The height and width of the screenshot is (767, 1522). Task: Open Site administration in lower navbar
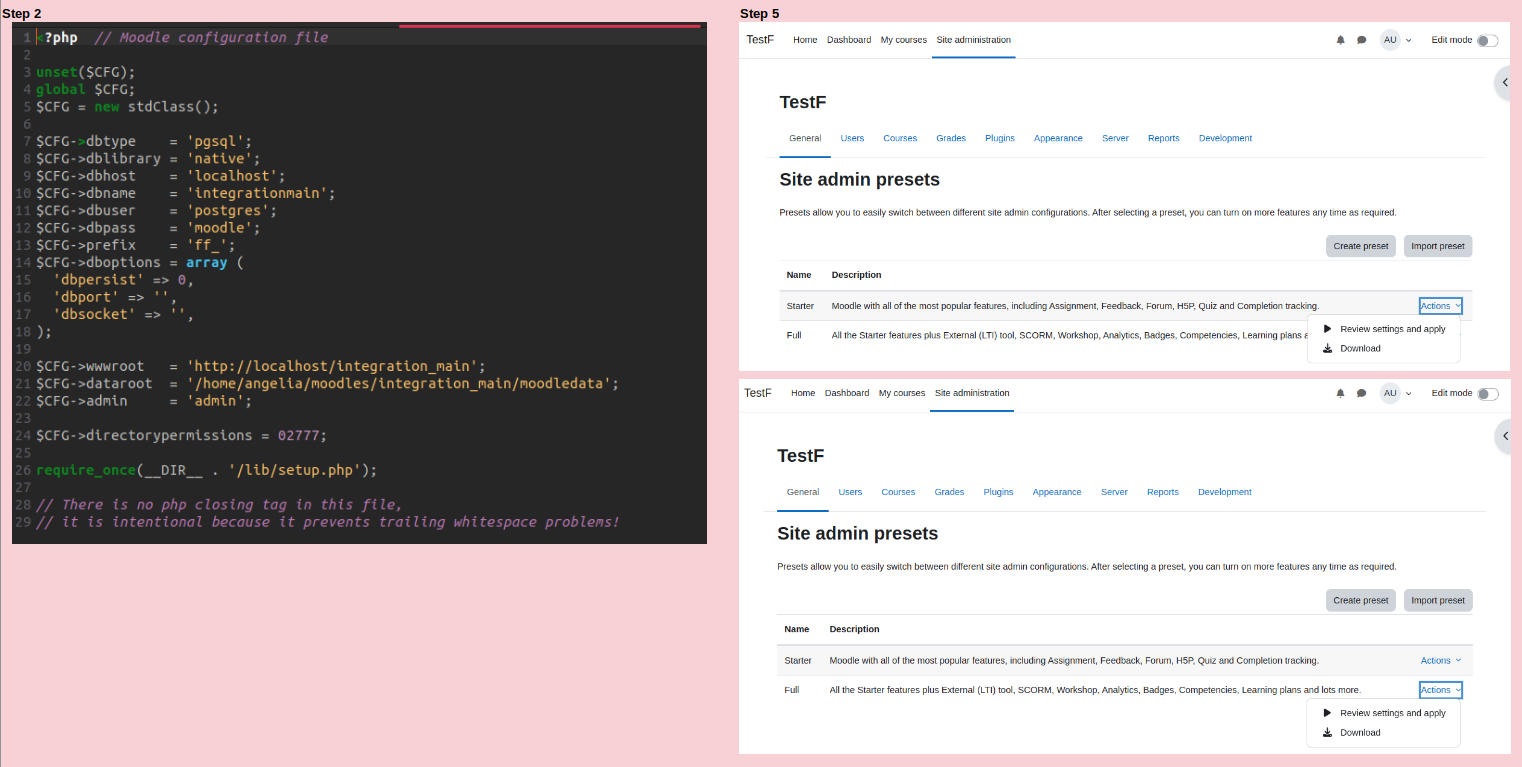click(972, 393)
